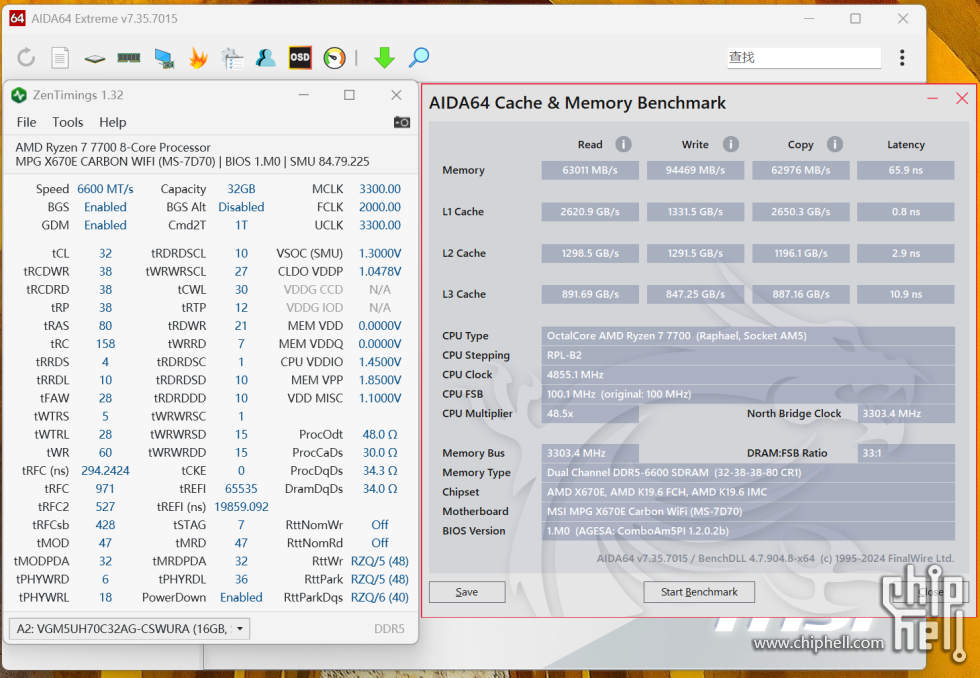Open the OSD panel icon

tap(300, 57)
